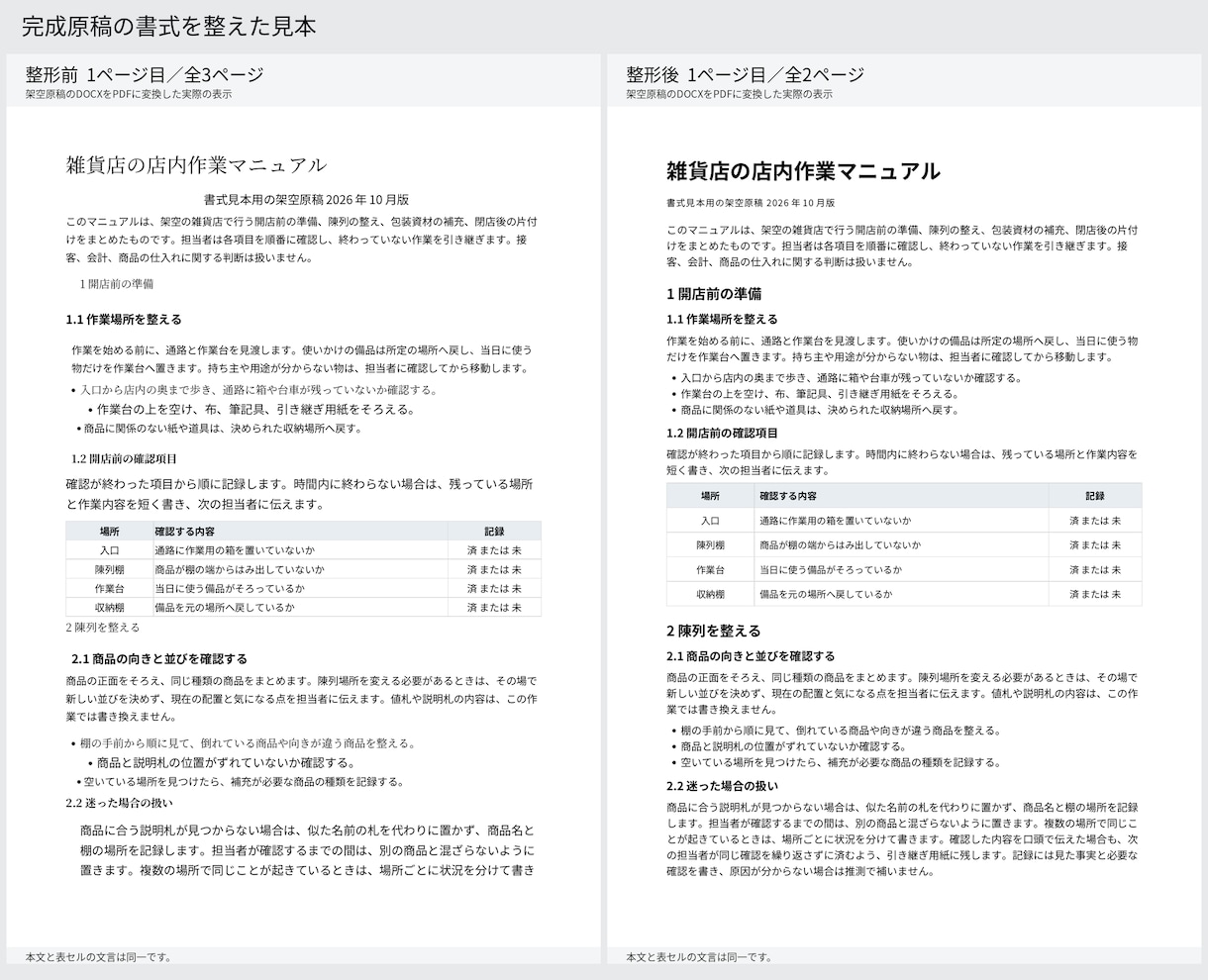
Task: Select subheading "1.1 作業場所を整える" in 整形前
Action: pyautogui.click(x=124, y=319)
